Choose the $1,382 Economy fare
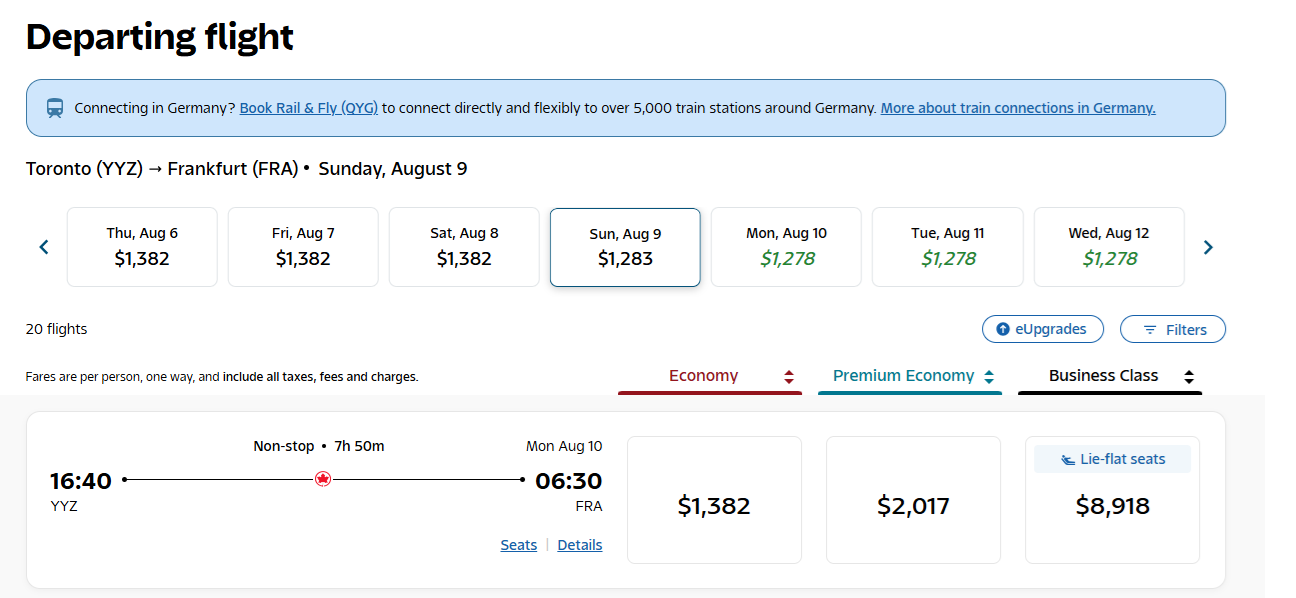1296x598 pixels. pos(714,500)
